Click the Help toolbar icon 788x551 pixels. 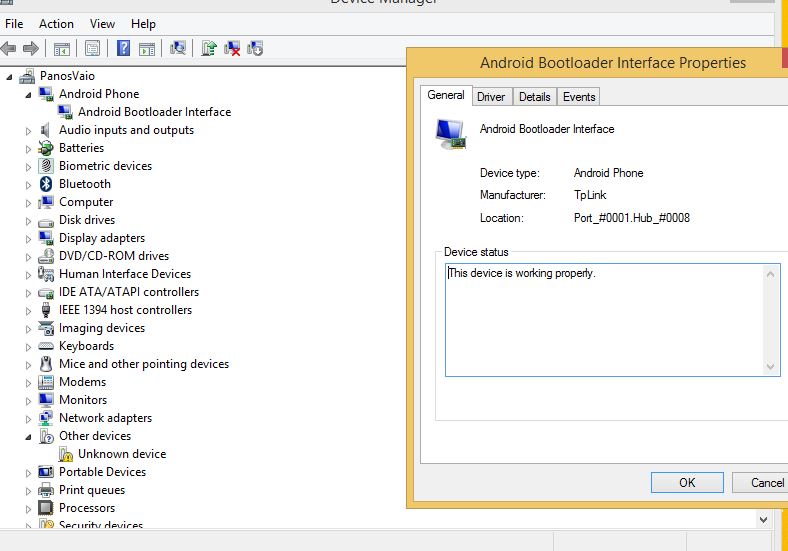pyautogui.click(x=124, y=48)
